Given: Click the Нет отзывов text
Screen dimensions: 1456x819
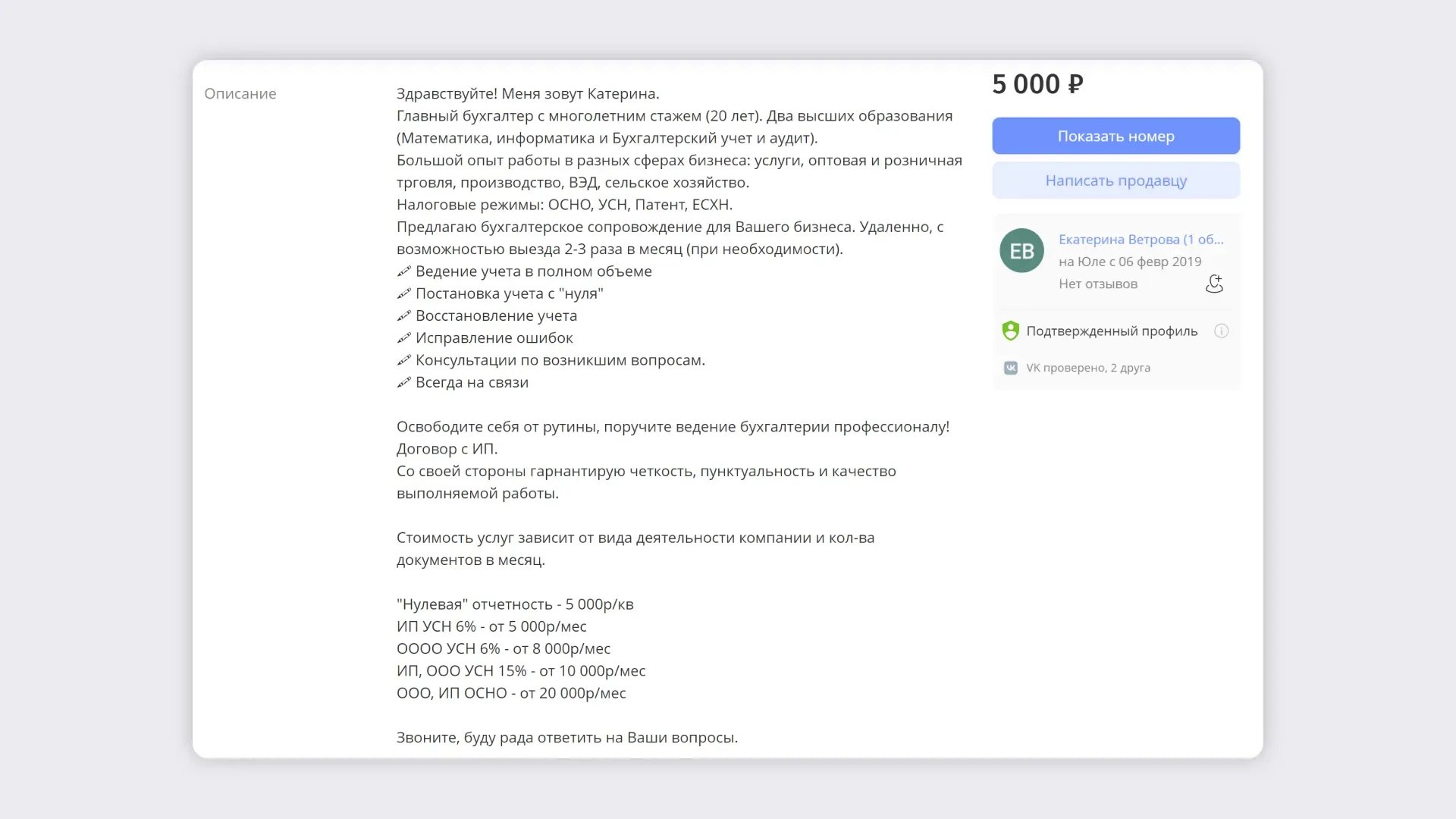Looking at the screenshot, I should (x=1097, y=284).
